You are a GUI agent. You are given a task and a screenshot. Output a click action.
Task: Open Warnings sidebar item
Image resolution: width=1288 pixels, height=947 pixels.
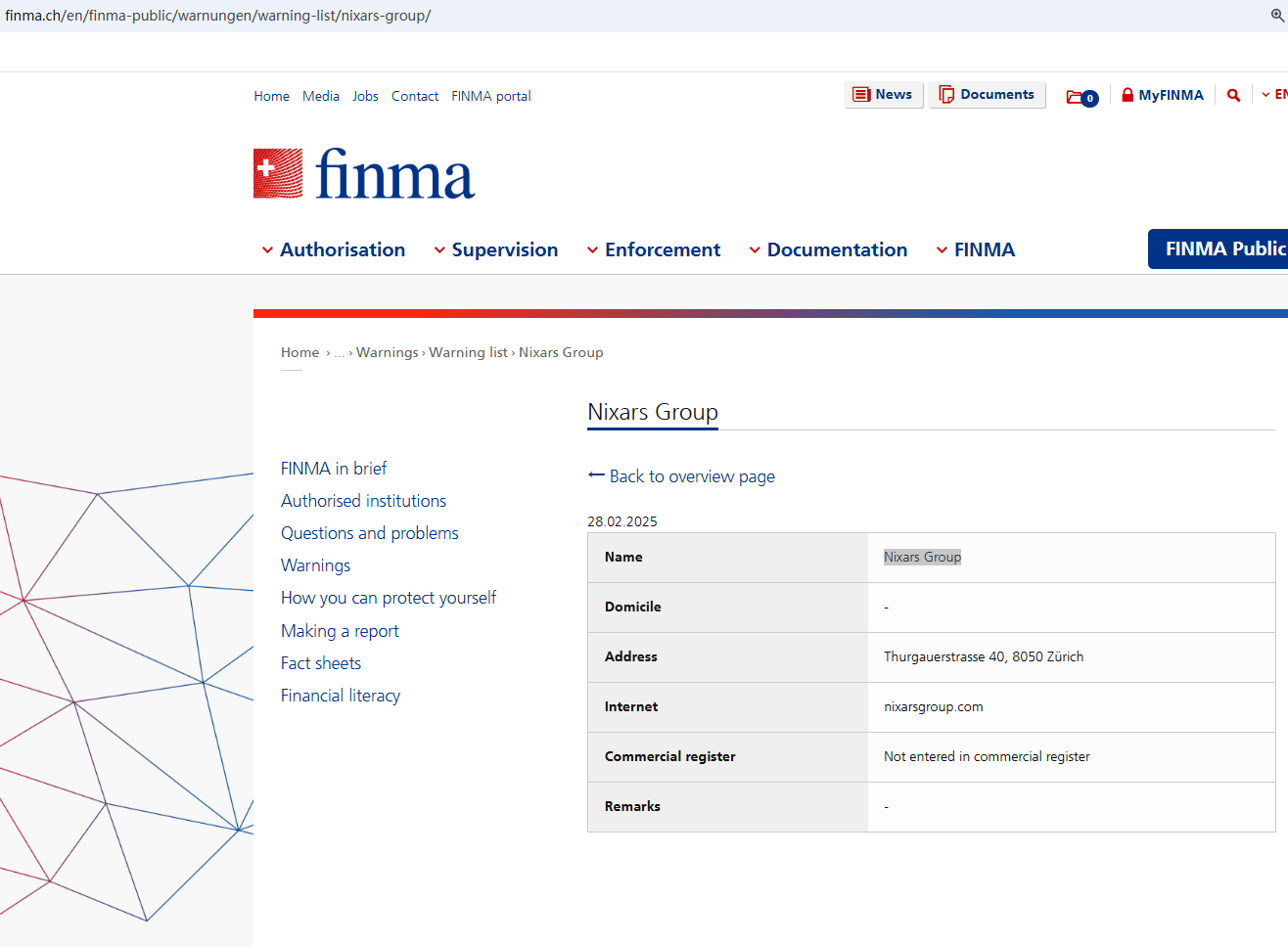pos(315,565)
